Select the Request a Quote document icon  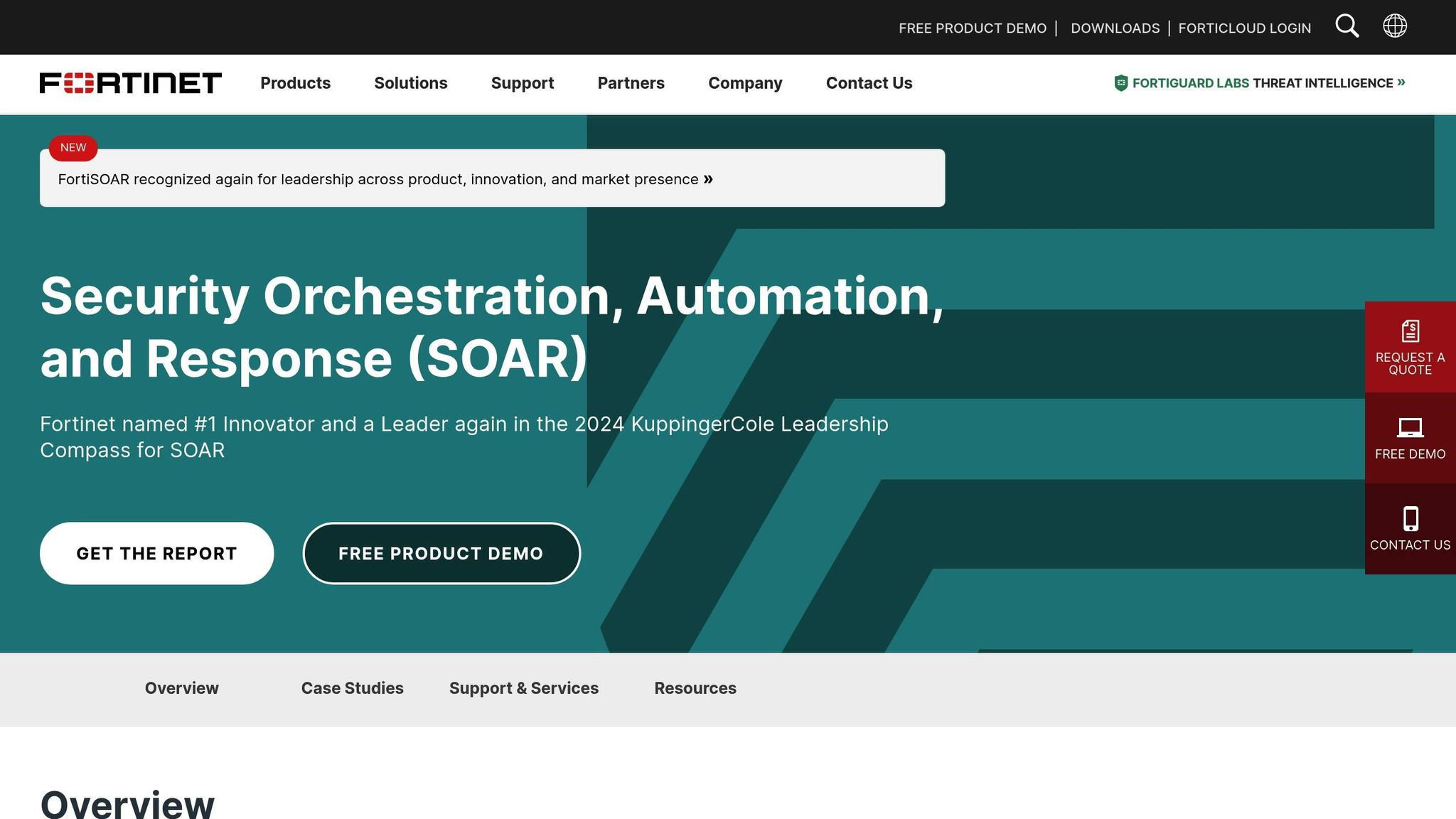[x=1410, y=329]
